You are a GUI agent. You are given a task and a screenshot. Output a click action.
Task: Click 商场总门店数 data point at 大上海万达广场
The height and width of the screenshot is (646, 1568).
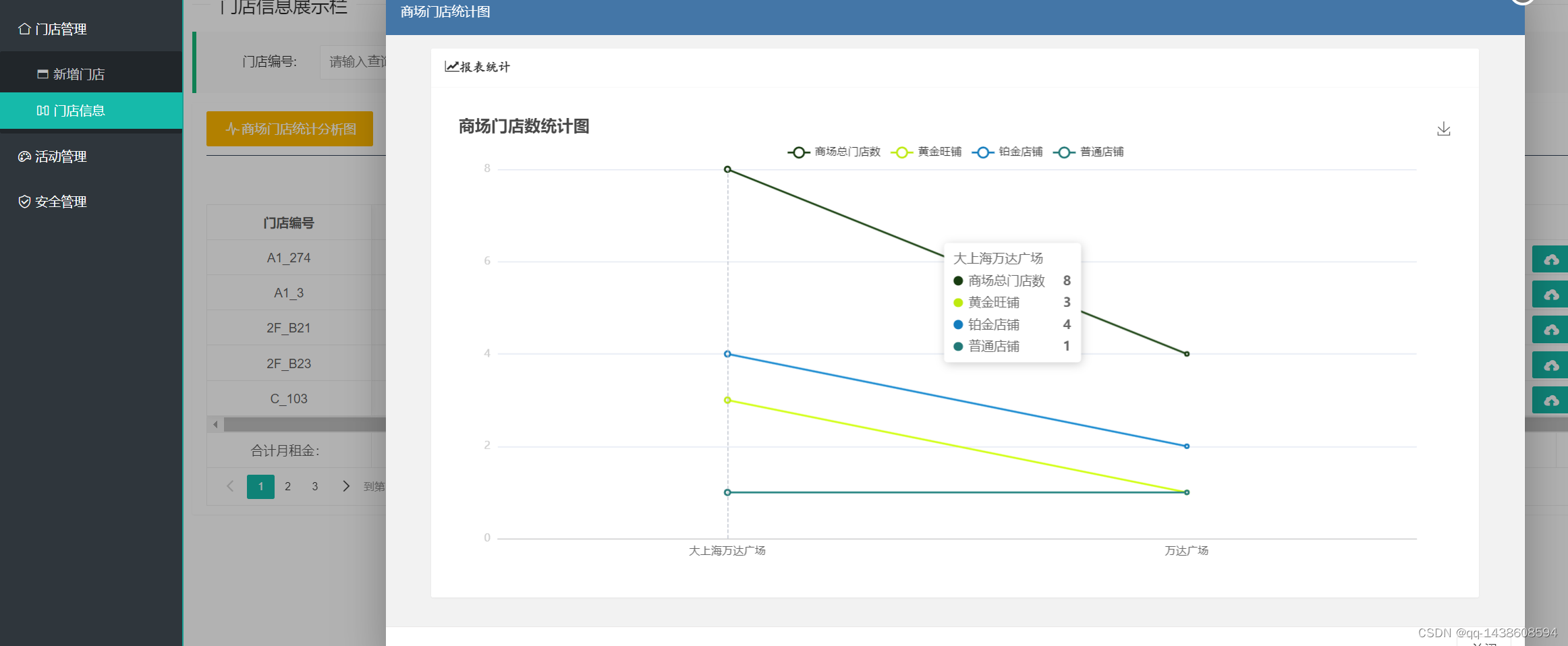pos(727,169)
